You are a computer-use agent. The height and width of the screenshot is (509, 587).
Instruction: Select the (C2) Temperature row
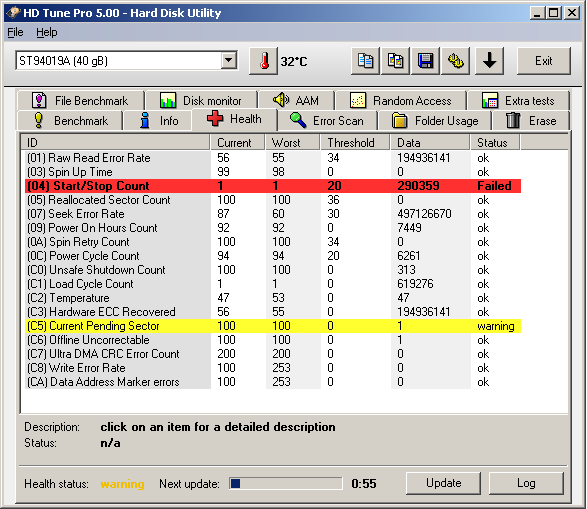[x=273, y=298]
